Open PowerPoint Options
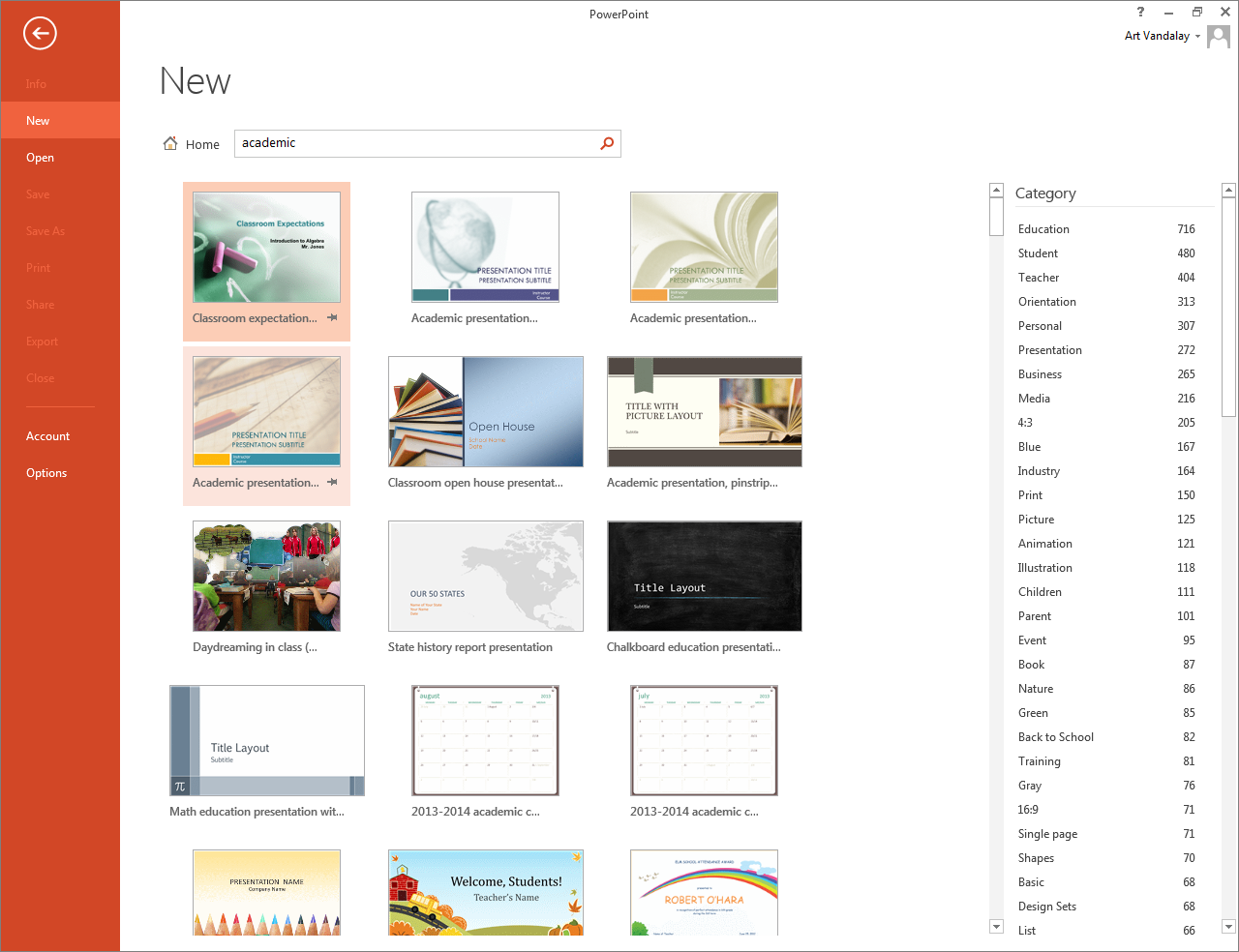This screenshot has height=952, width=1239. (x=60, y=473)
